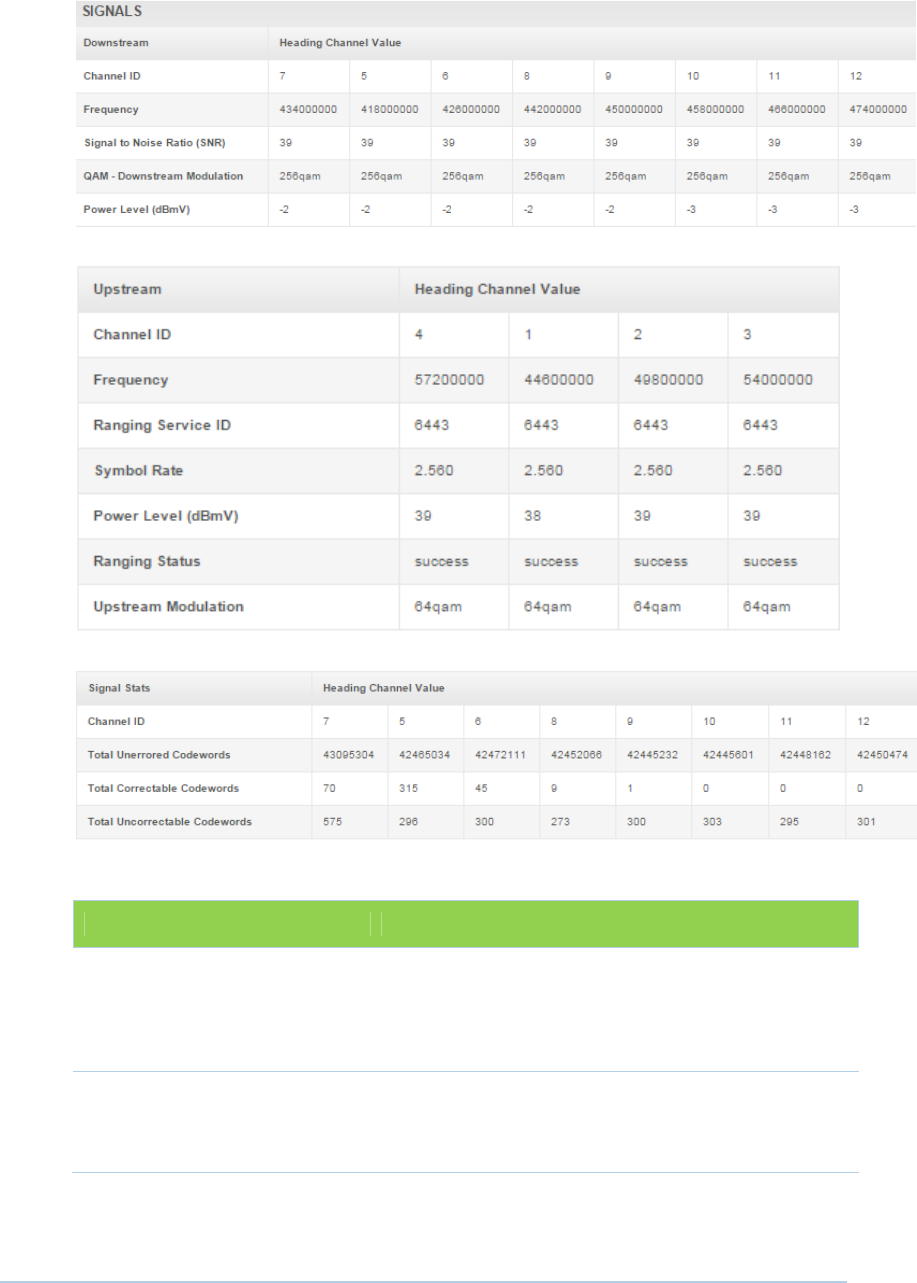This screenshot has height=1283, width=917.
Task: Select upstream frequency 57200000
Action: pos(449,380)
